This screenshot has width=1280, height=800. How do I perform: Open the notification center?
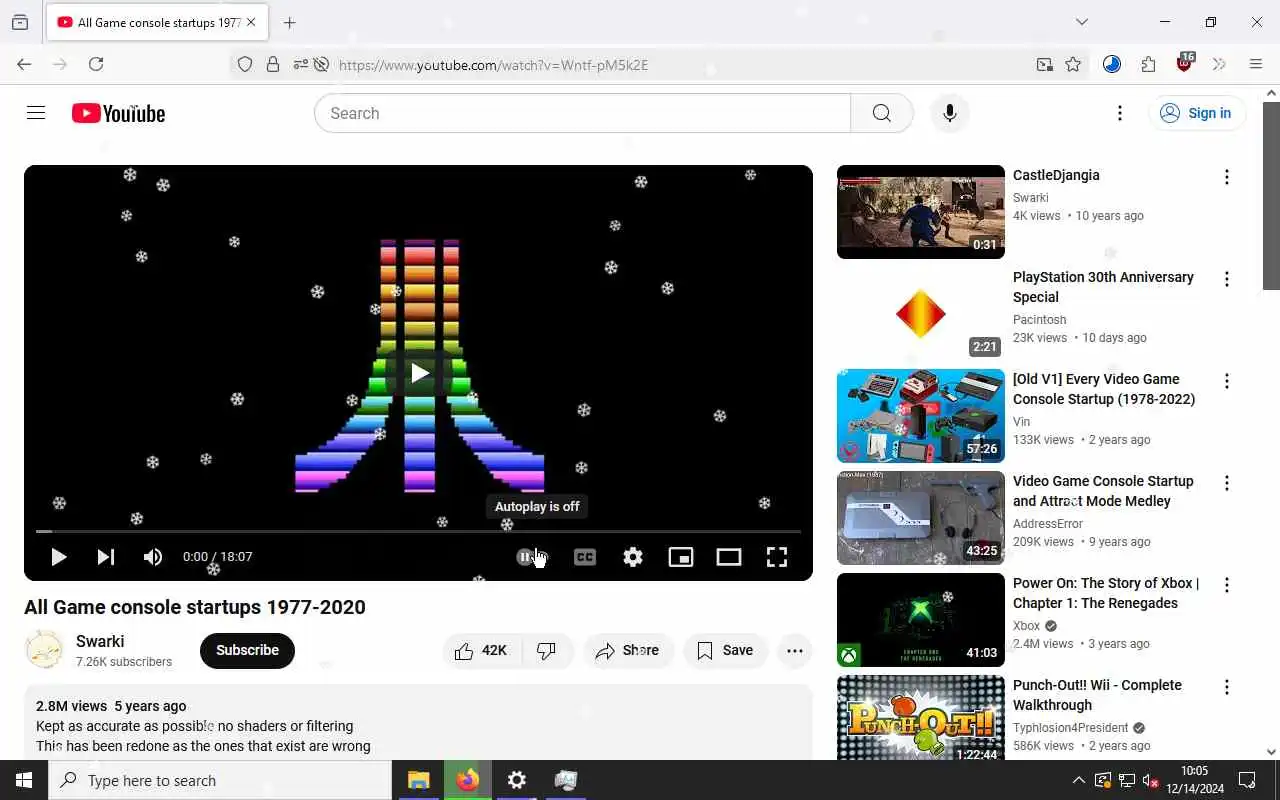1247,780
